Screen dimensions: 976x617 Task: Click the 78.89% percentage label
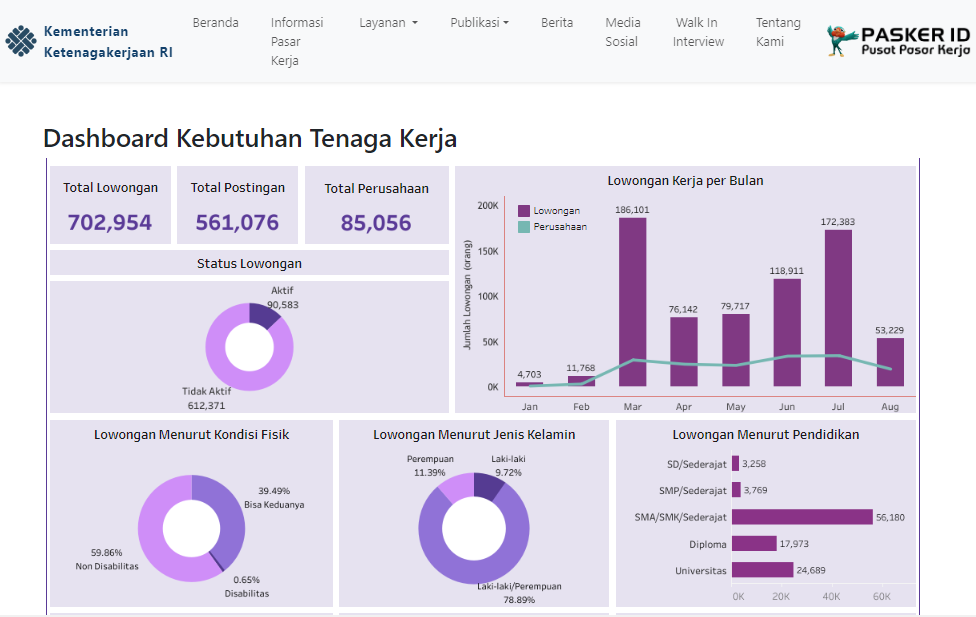[x=519, y=600]
